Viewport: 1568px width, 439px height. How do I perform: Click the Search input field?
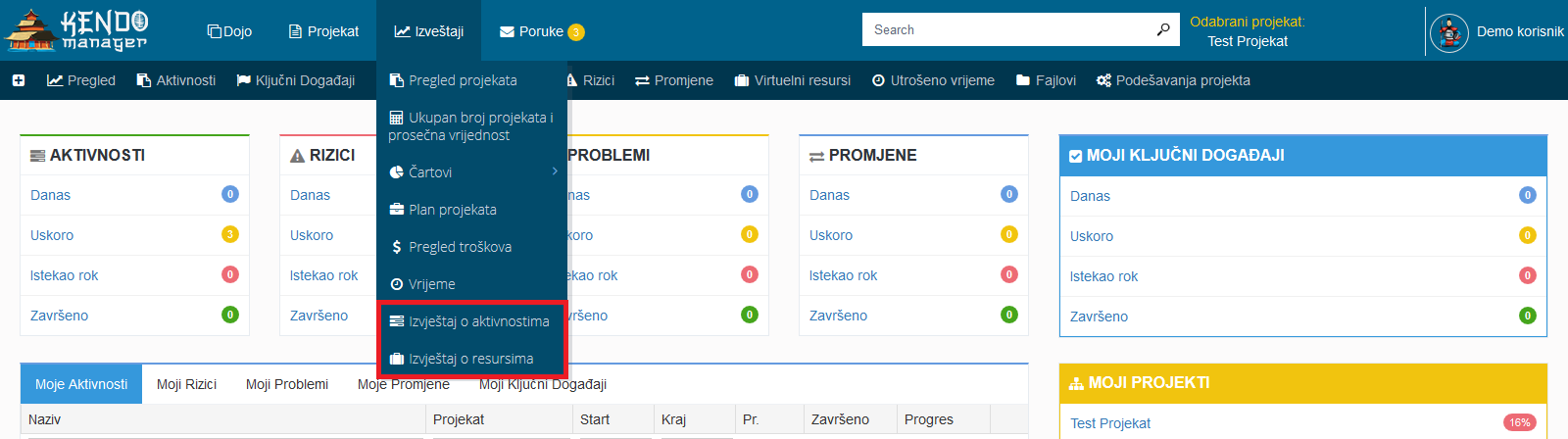[x=1009, y=30]
